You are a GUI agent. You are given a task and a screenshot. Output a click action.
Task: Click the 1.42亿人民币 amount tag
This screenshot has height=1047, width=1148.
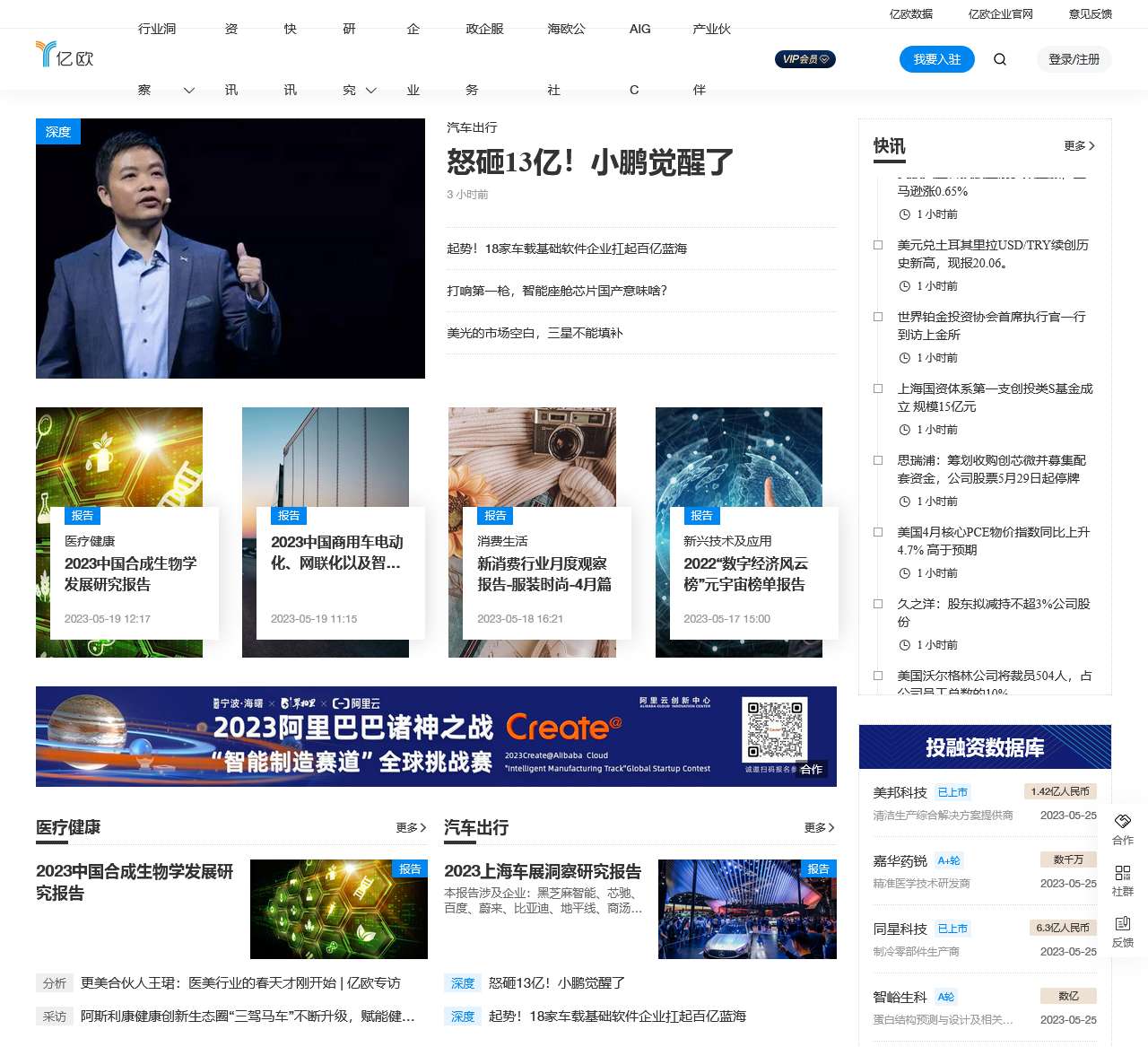click(1060, 791)
